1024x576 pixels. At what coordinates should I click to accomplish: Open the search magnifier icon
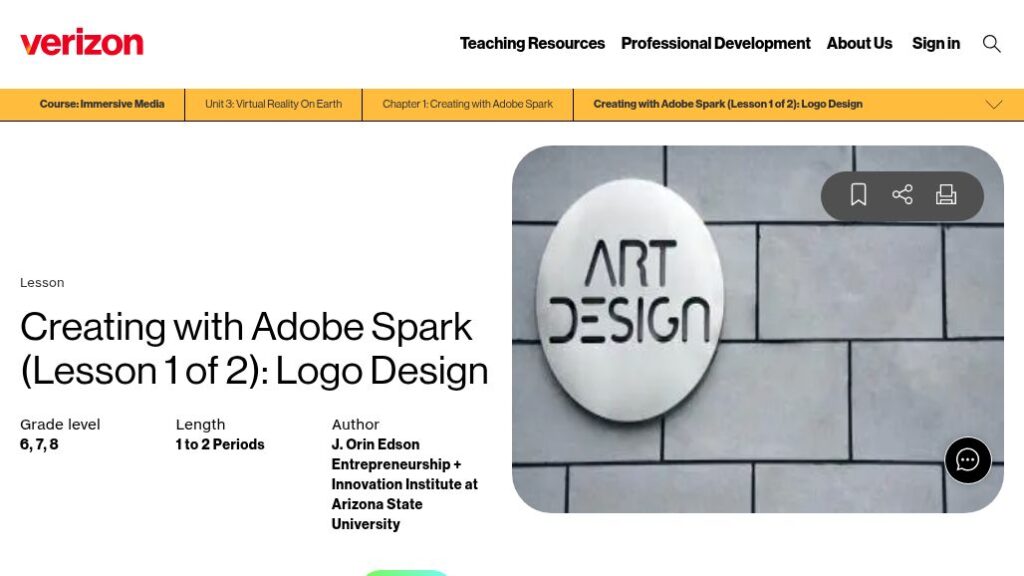coord(991,44)
